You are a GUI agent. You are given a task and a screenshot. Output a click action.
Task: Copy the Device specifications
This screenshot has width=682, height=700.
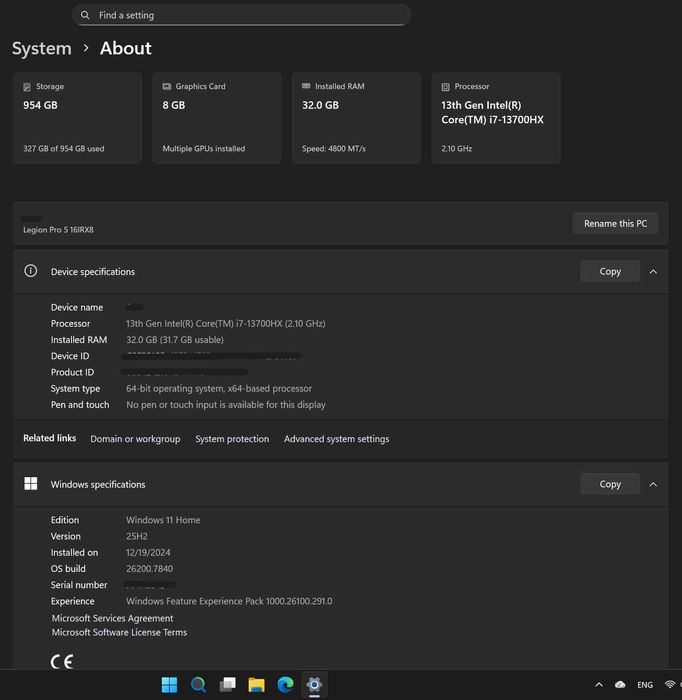(610, 271)
